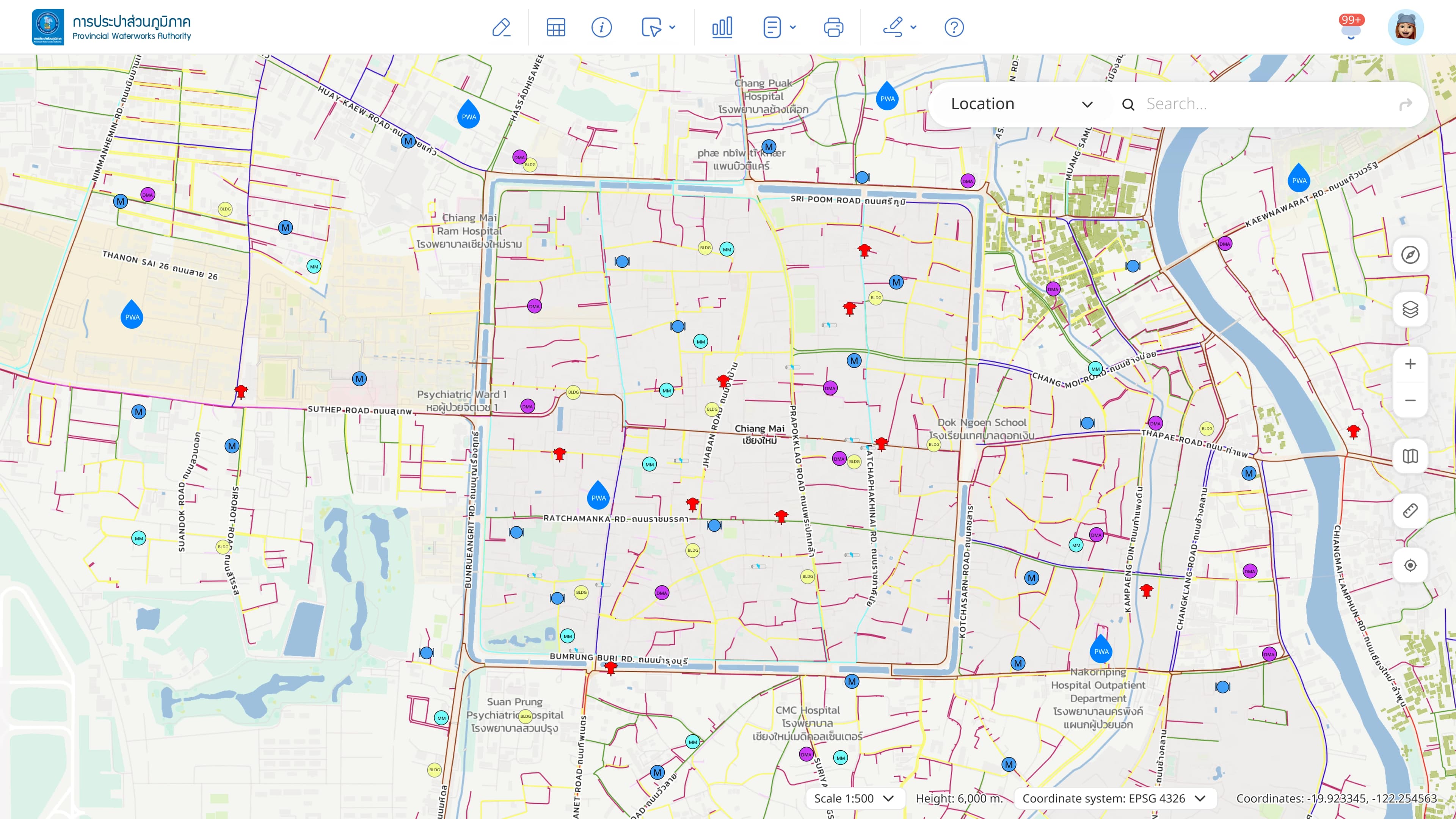Go to Provincial Waterworks Authority home logo

[111, 27]
